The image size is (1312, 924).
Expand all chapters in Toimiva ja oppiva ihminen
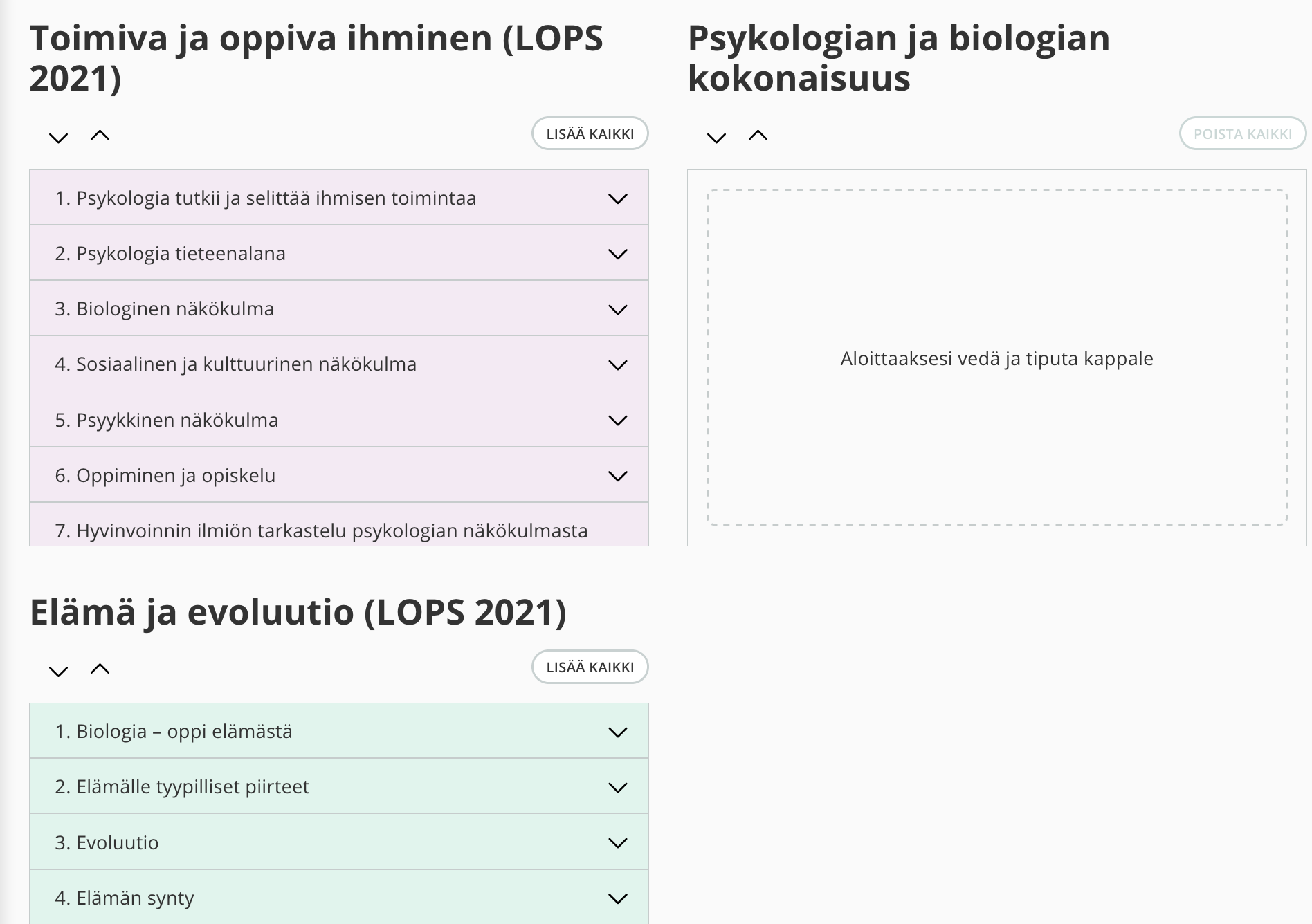59,137
